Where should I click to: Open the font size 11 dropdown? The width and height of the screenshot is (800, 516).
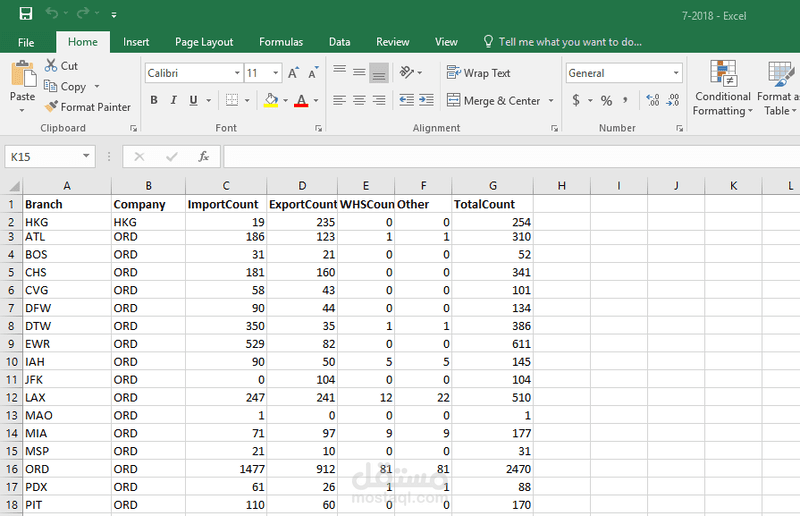[x=276, y=73]
